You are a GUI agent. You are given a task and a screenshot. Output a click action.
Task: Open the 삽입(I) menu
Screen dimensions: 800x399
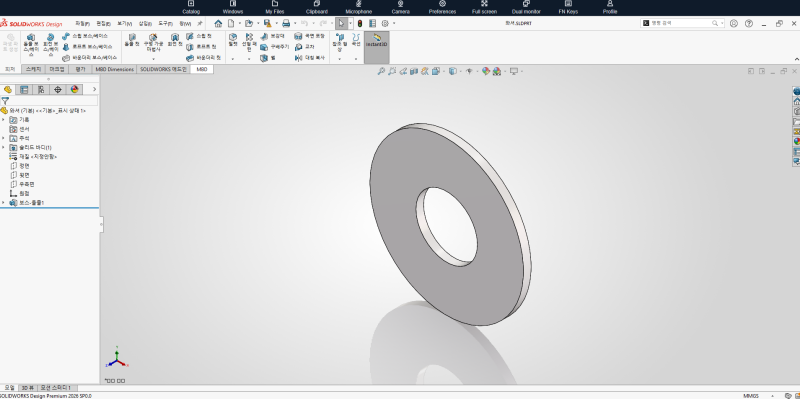click(145, 23)
